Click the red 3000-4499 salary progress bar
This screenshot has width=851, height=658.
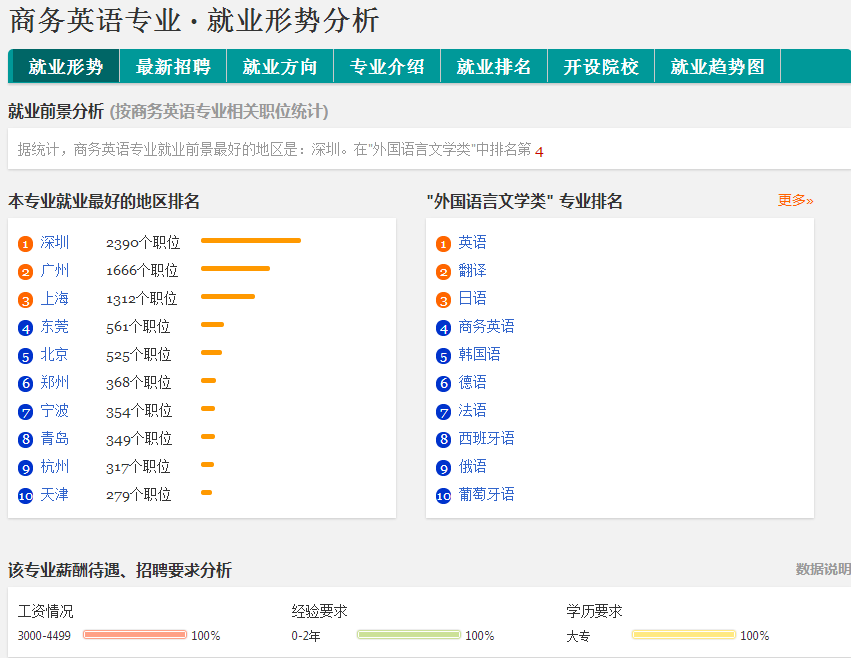click(135, 635)
